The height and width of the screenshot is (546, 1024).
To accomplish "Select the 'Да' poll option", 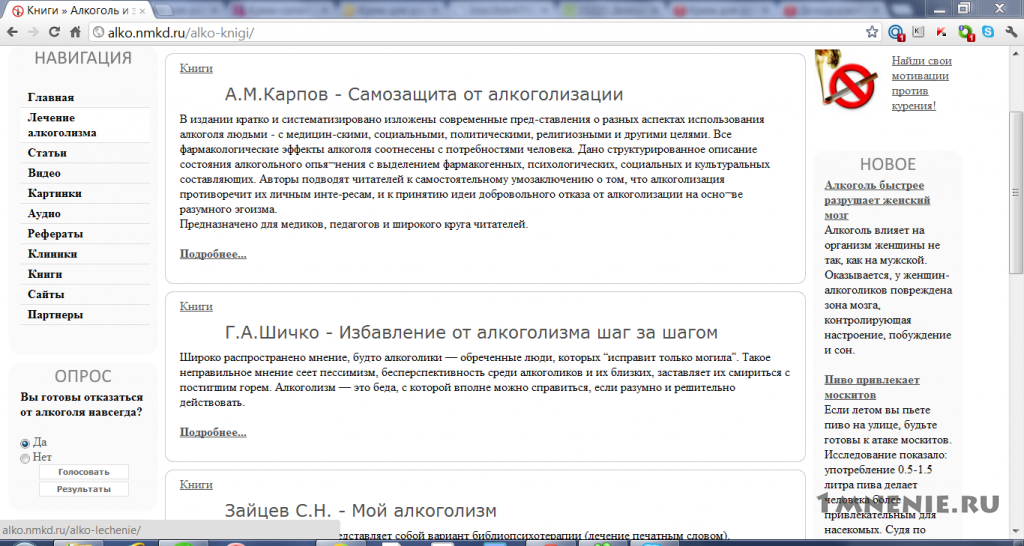I will coord(25,443).
